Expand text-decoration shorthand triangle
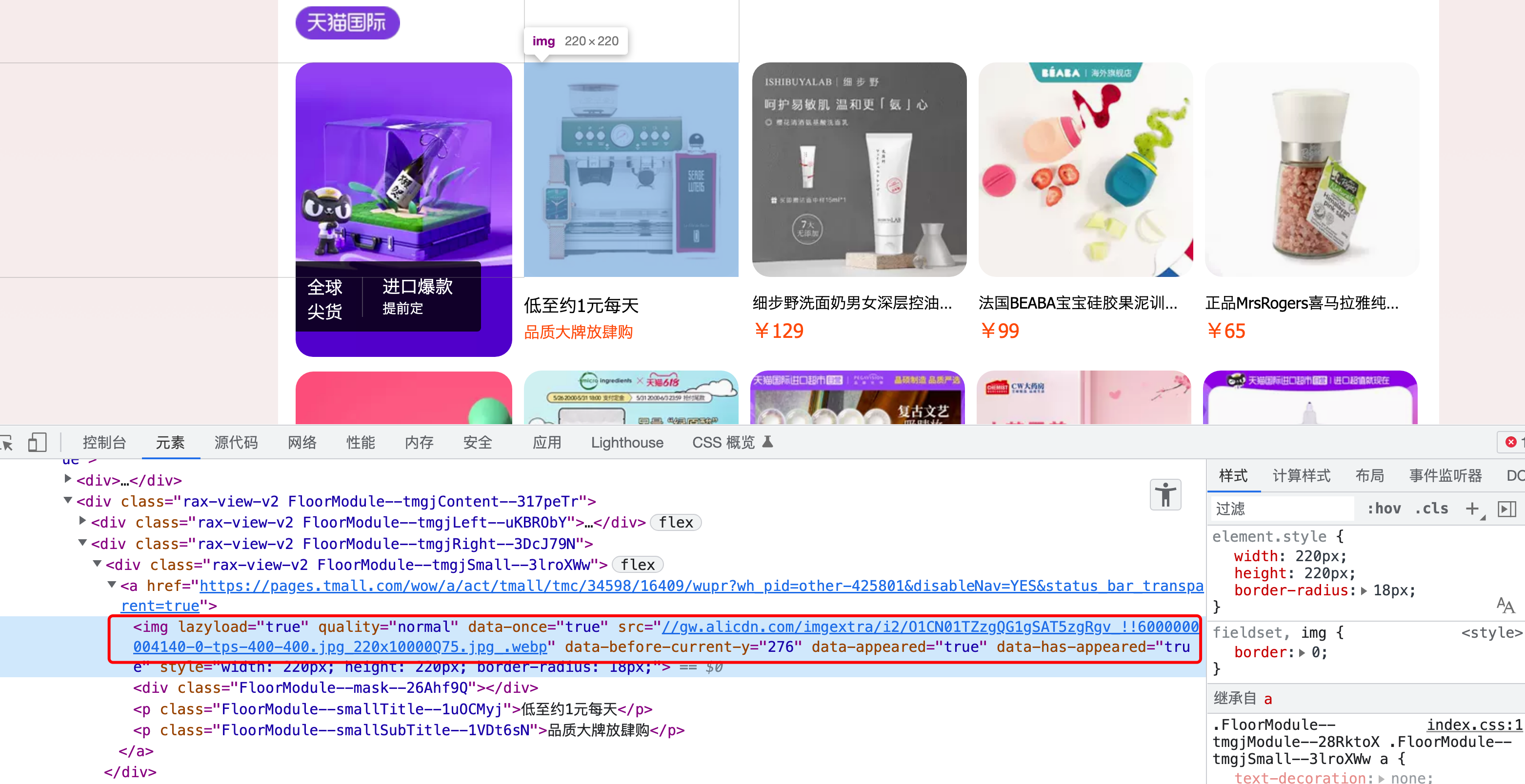Viewport: 1525px width, 784px height. click(1382, 778)
